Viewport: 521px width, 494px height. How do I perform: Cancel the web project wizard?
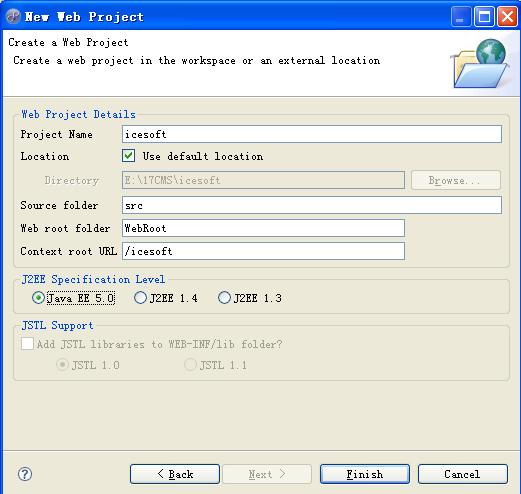click(x=463, y=474)
